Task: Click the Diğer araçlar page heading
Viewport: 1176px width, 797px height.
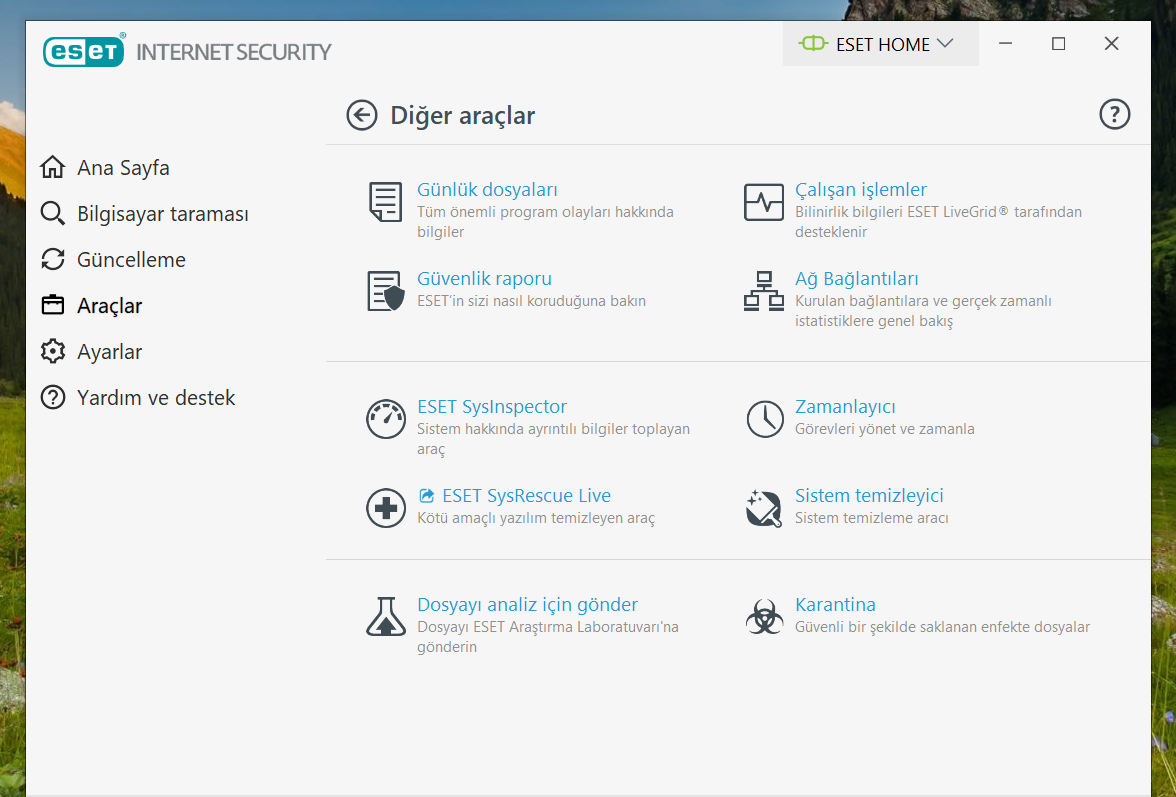Action: 463,115
